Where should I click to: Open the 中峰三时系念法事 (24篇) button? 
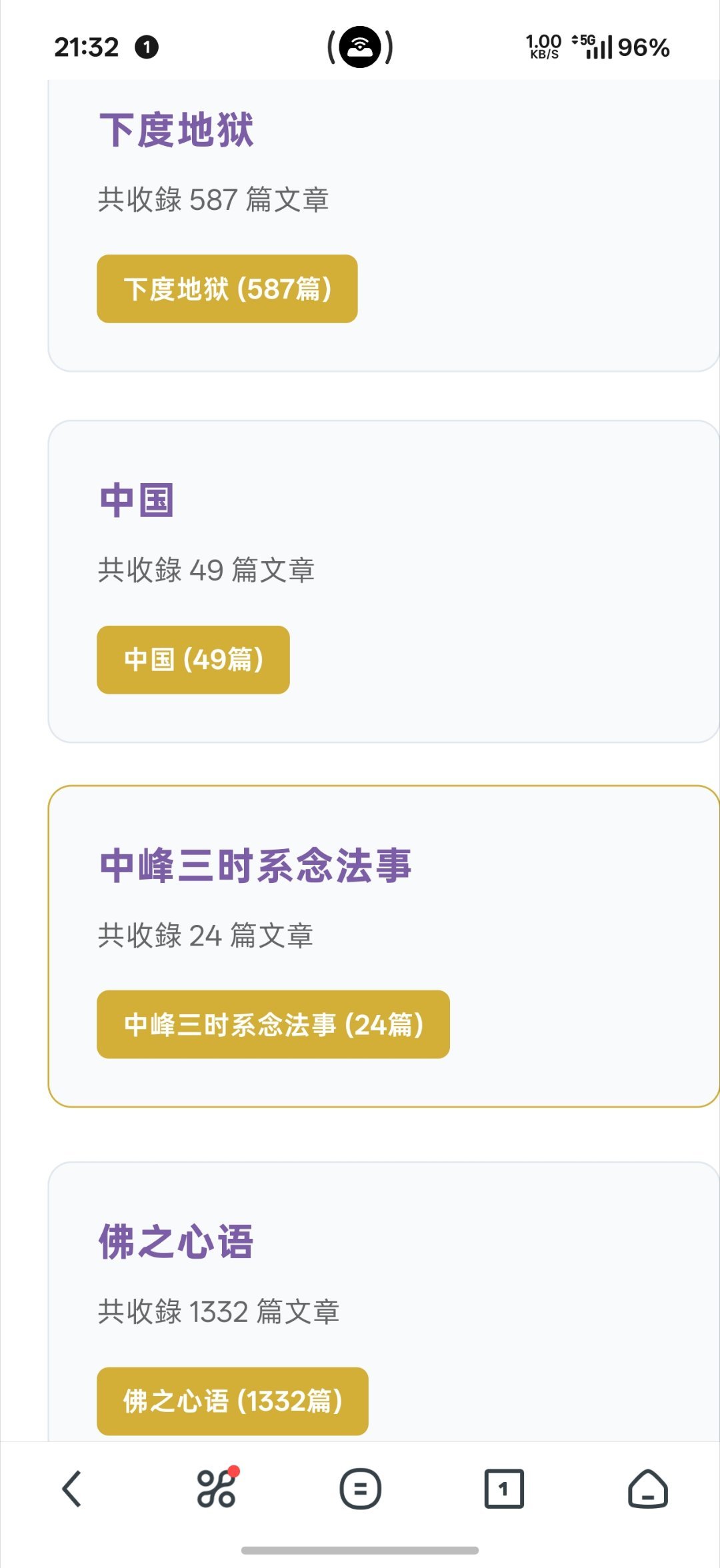273,1024
